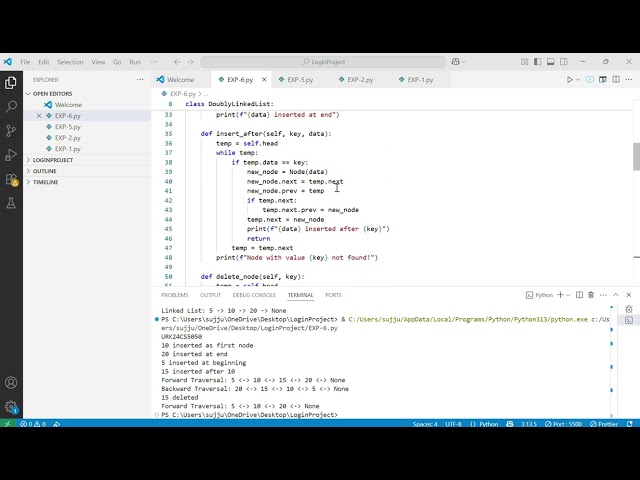Split the terminal icon
The image size is (640, 480).
pos(579,295)
